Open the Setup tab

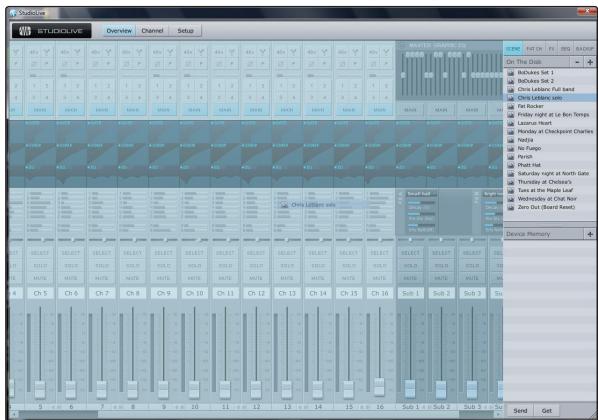point(185,31)
